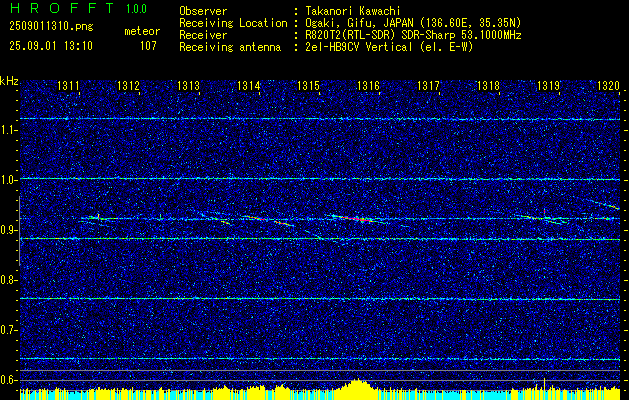Click the 0.8 kHz axis label
Viewport: 629px width, 400px height.
(x=9, y=280)
